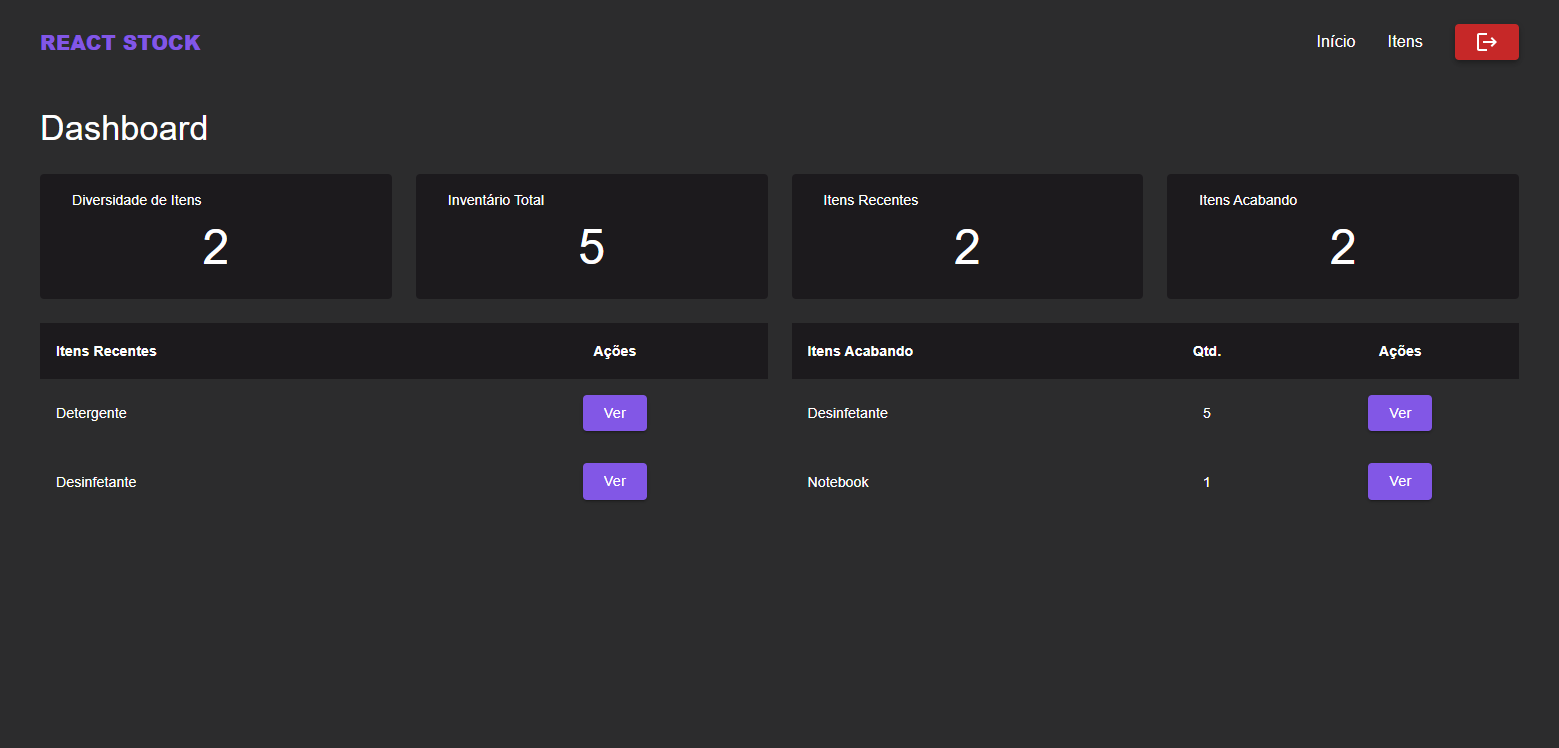Click the Qtd. column header
Image resolution: width=1559 pixels, height=748 pixels.
coord(1206,351)
